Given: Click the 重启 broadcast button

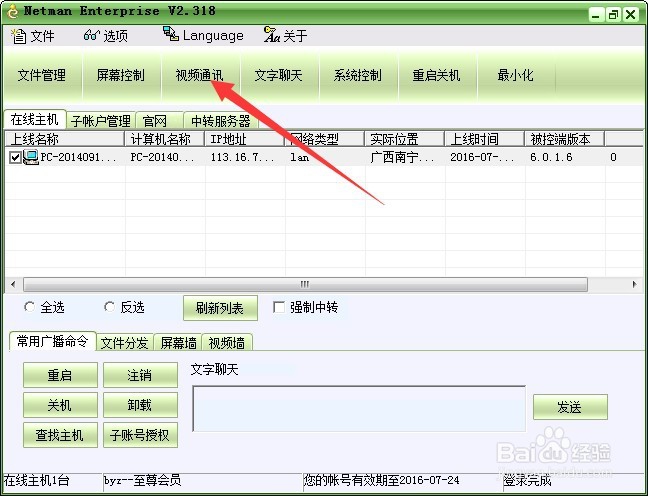Looking at the screenshot, I should 60,375.
